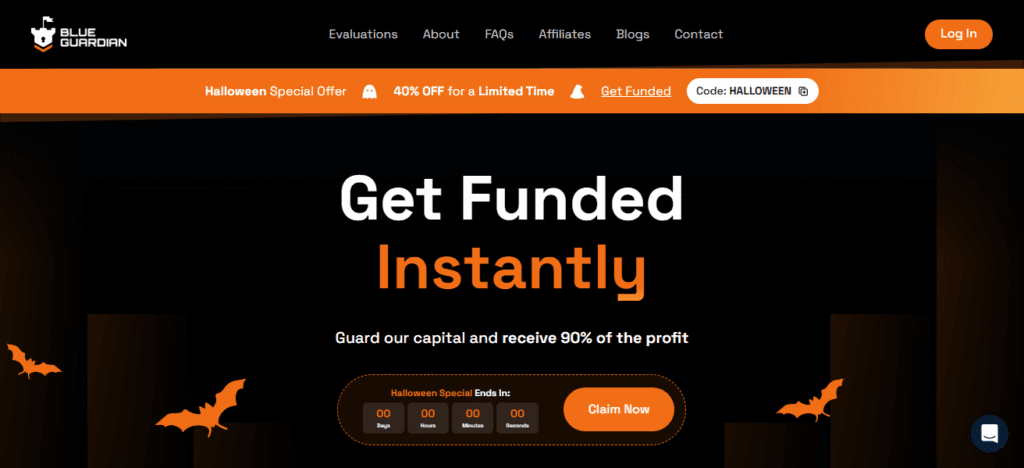Go to the About page

tap(441, 35)
